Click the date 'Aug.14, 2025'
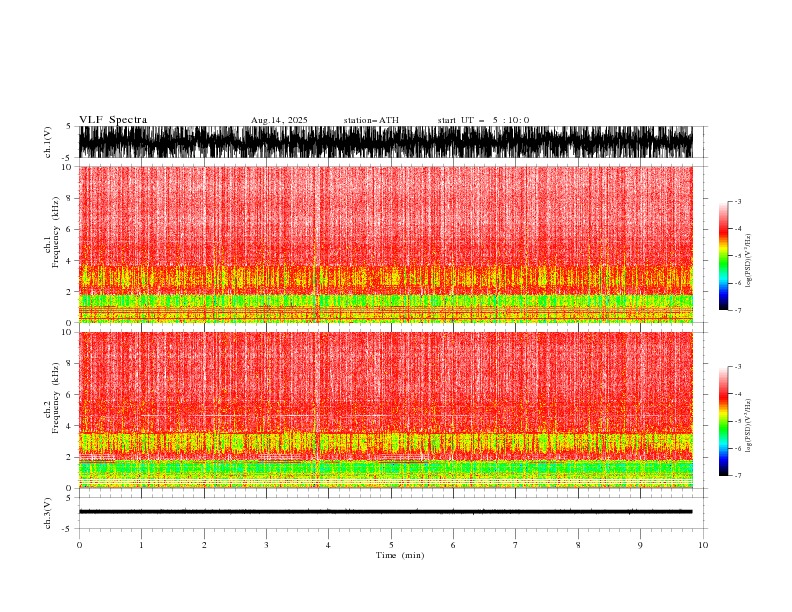This screenshot has height=612, width=792. 279,120
